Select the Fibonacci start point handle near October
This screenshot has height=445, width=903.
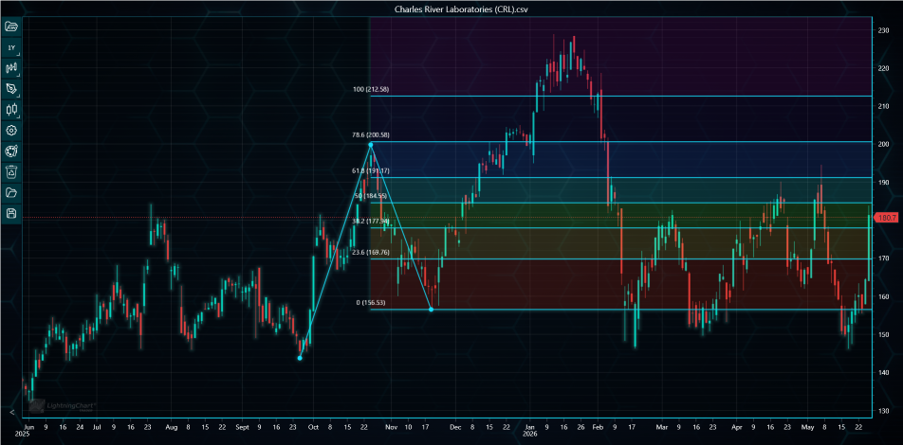pyautogui.click(x=299, y=358)
